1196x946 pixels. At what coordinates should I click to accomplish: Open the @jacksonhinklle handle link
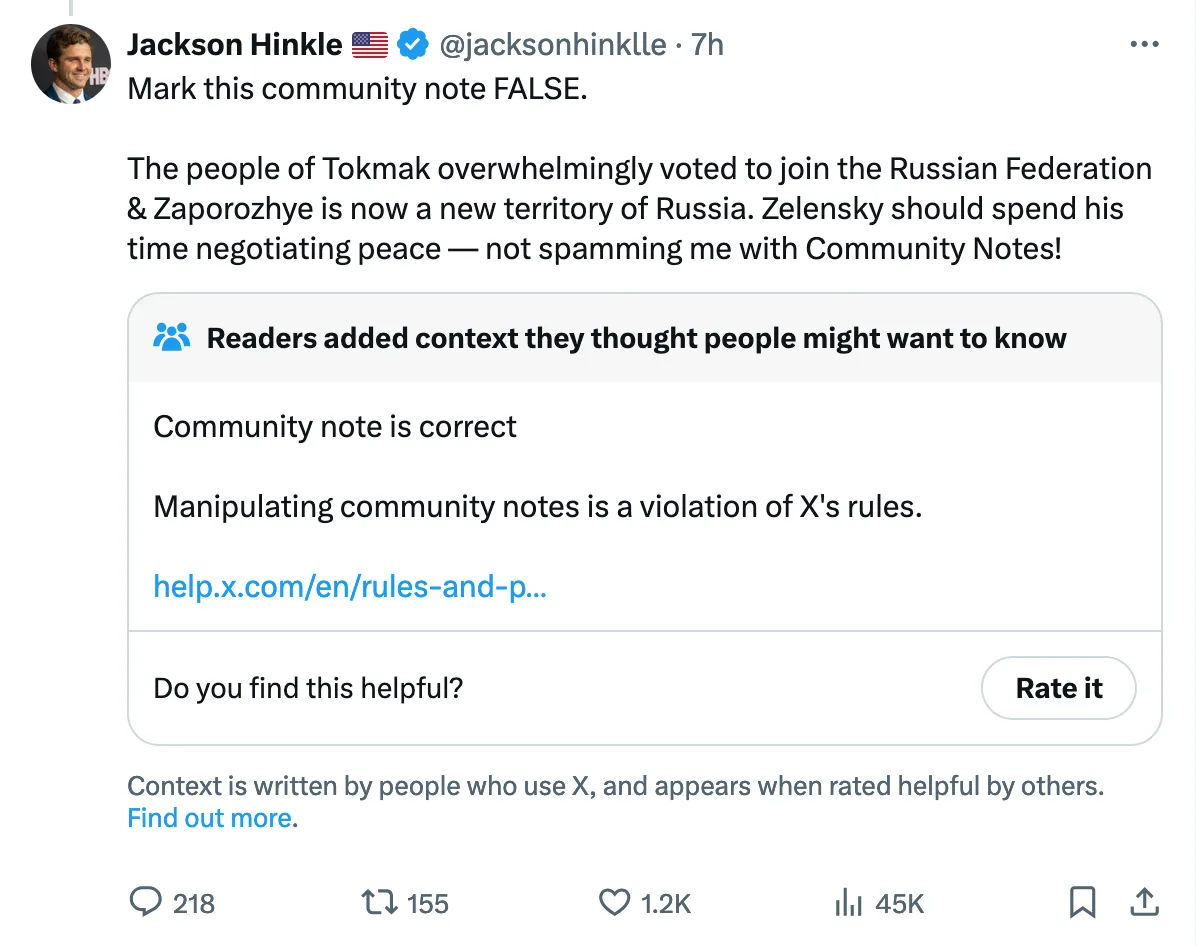pyautogui.click(x=553, y=45)
